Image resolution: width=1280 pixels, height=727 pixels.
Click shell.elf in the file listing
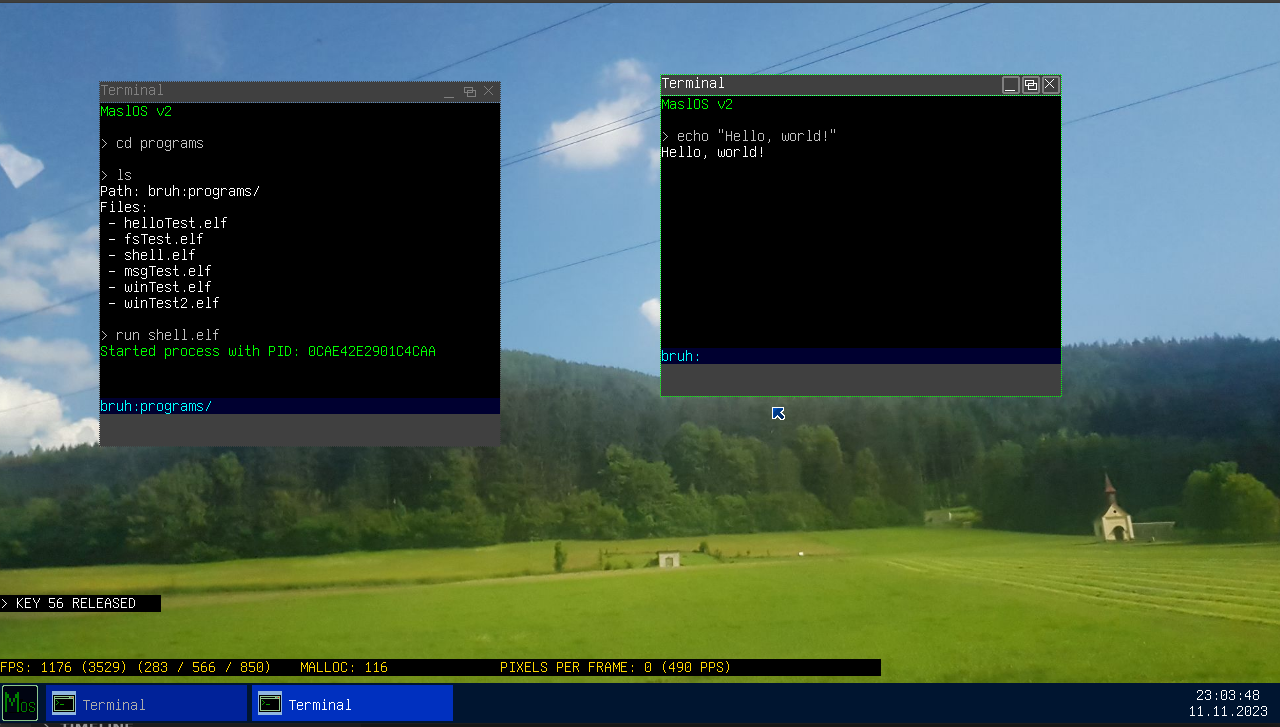(x=159, y=255)
